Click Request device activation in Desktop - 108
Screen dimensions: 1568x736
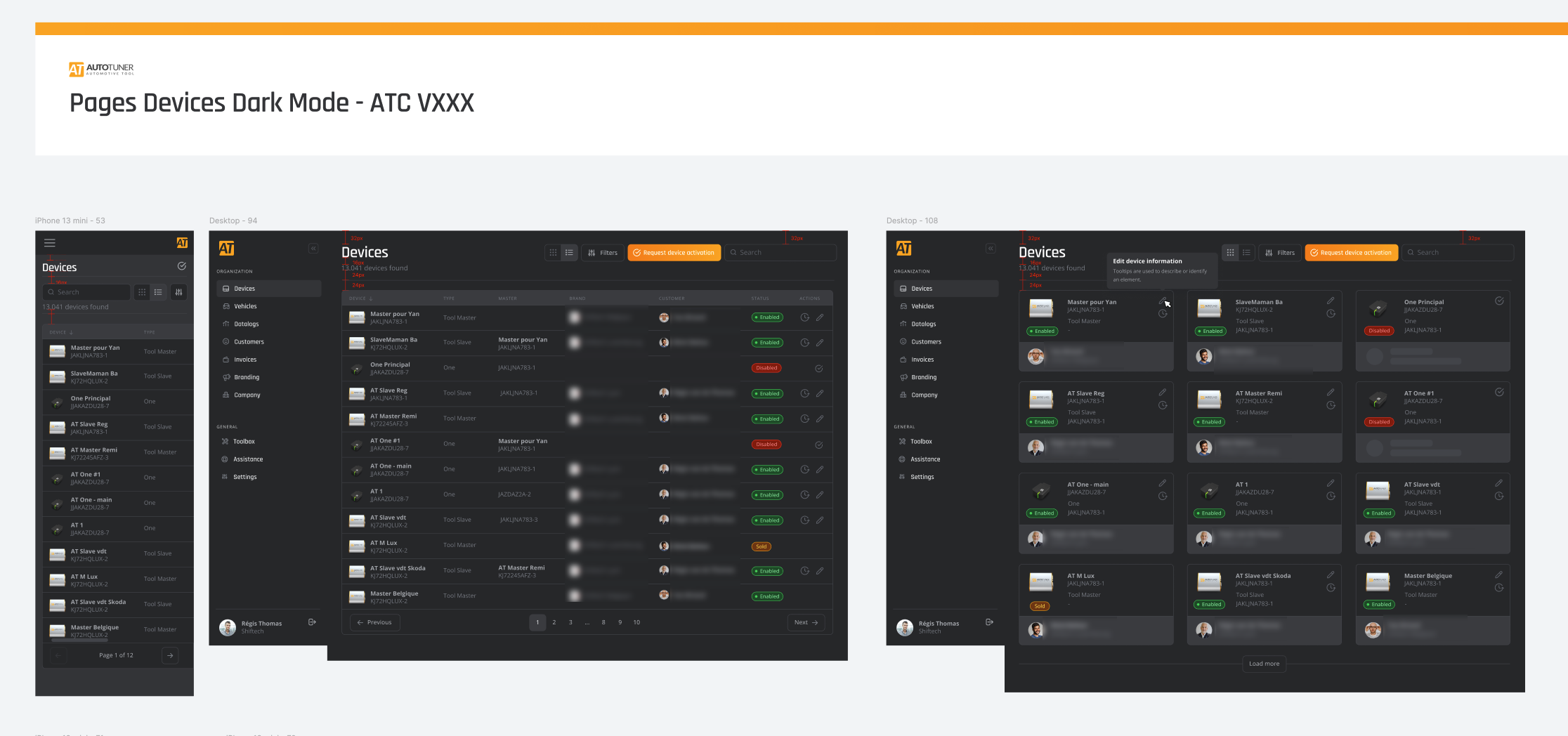(1351, 253)
